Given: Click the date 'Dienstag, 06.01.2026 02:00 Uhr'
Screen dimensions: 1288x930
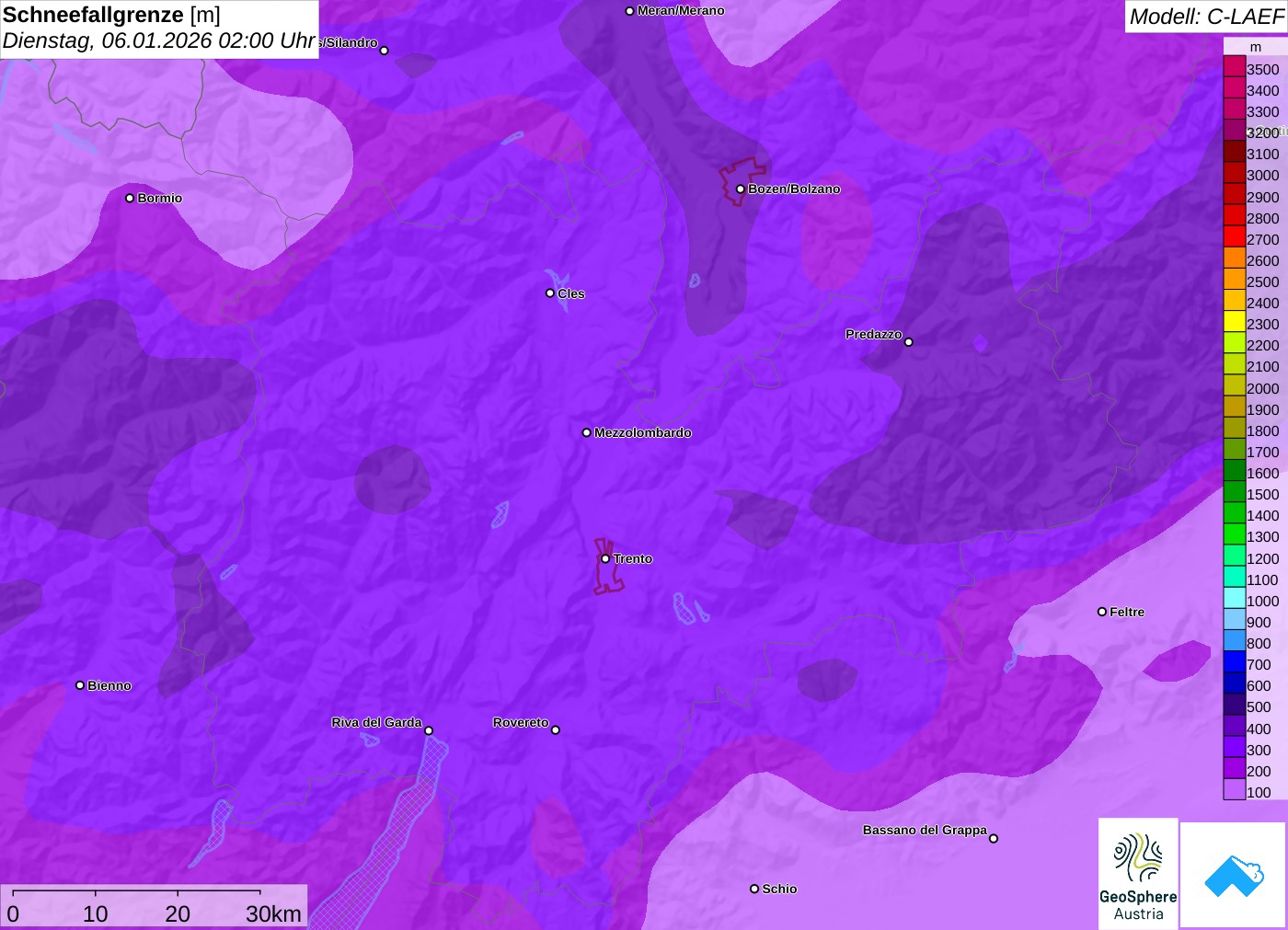Looking at the screenshot, I should 159,41.
